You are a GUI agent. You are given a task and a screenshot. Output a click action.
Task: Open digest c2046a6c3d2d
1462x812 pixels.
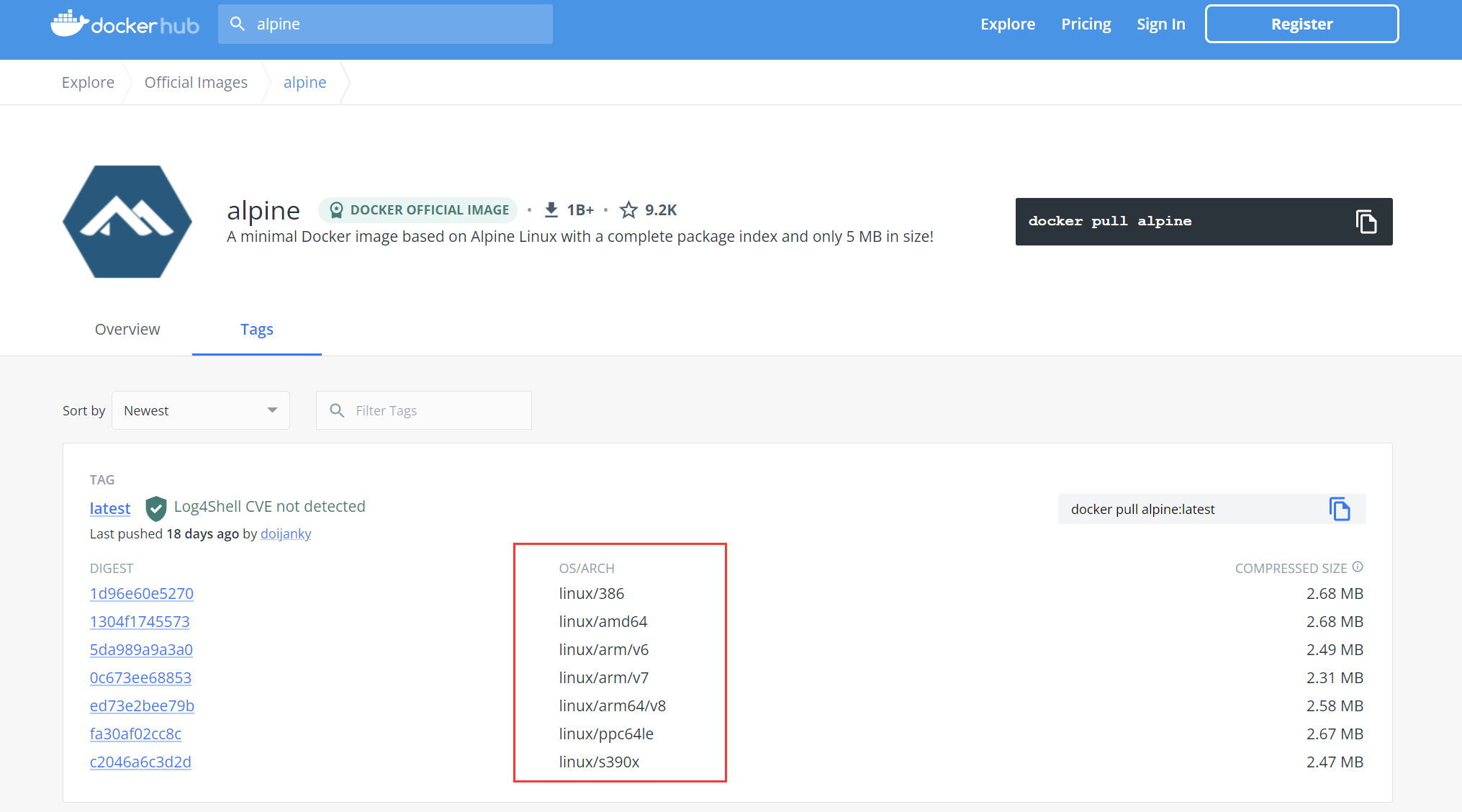140,762
